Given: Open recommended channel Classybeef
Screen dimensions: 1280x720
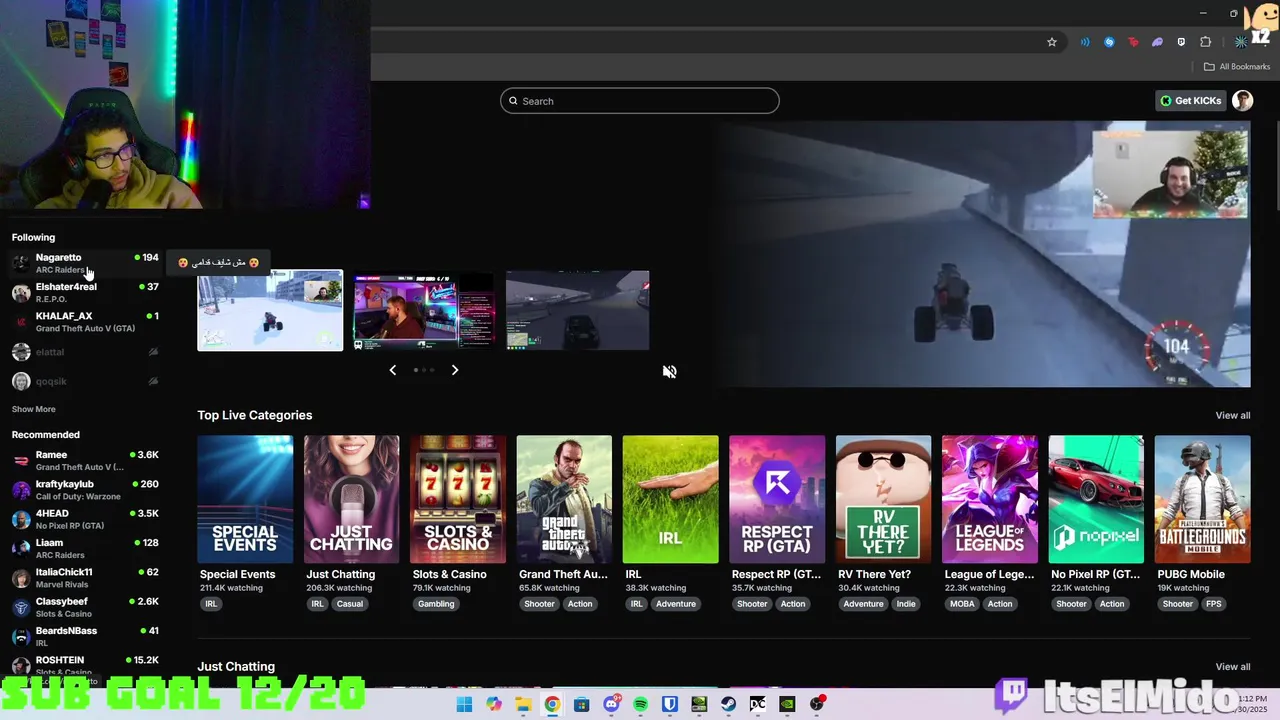Looking at the screenshot, I should 85,607.
